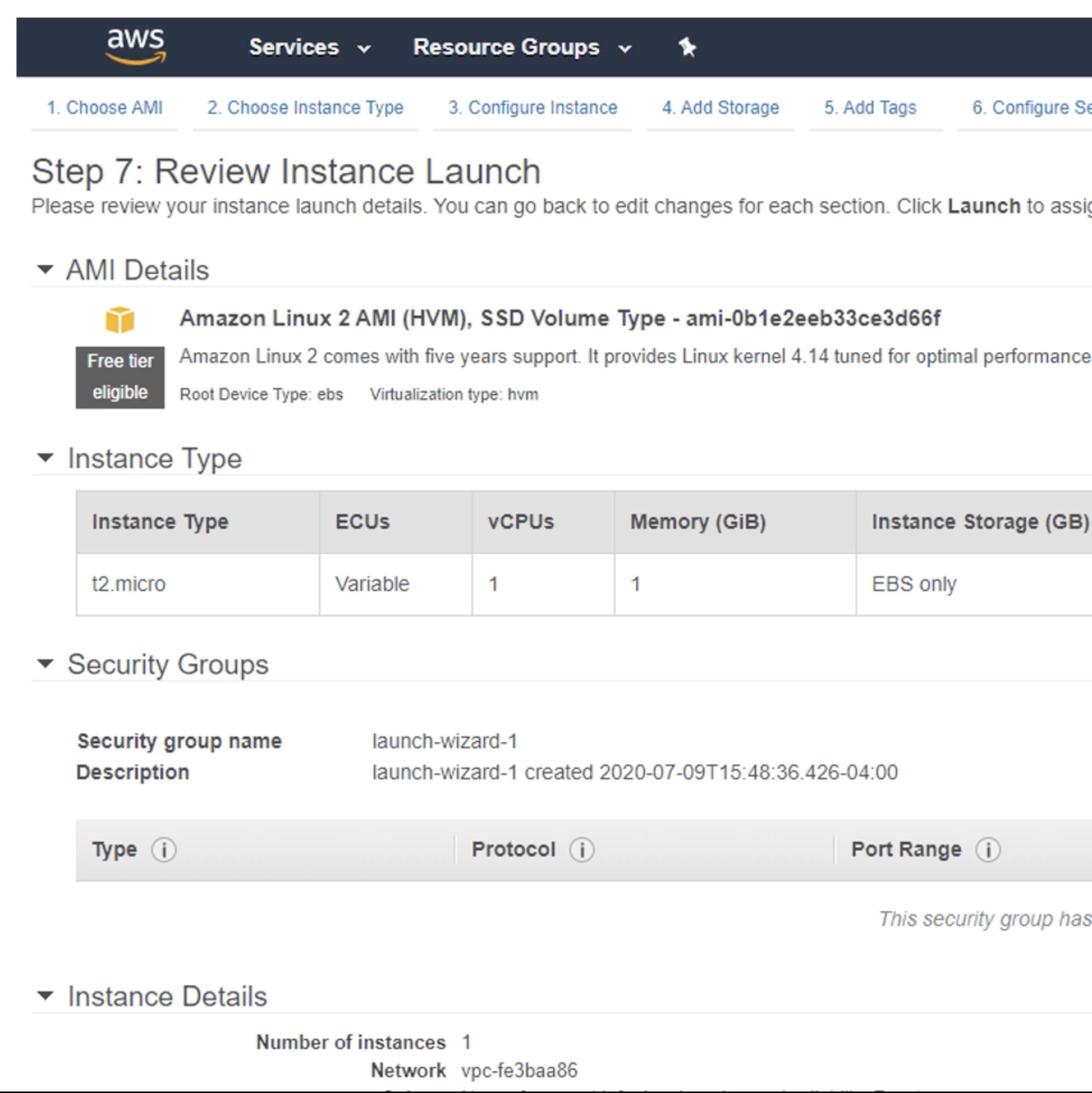Click the Number of instances label
This screenshot has width=1092, height=1093.
[x=351, y=1042]
